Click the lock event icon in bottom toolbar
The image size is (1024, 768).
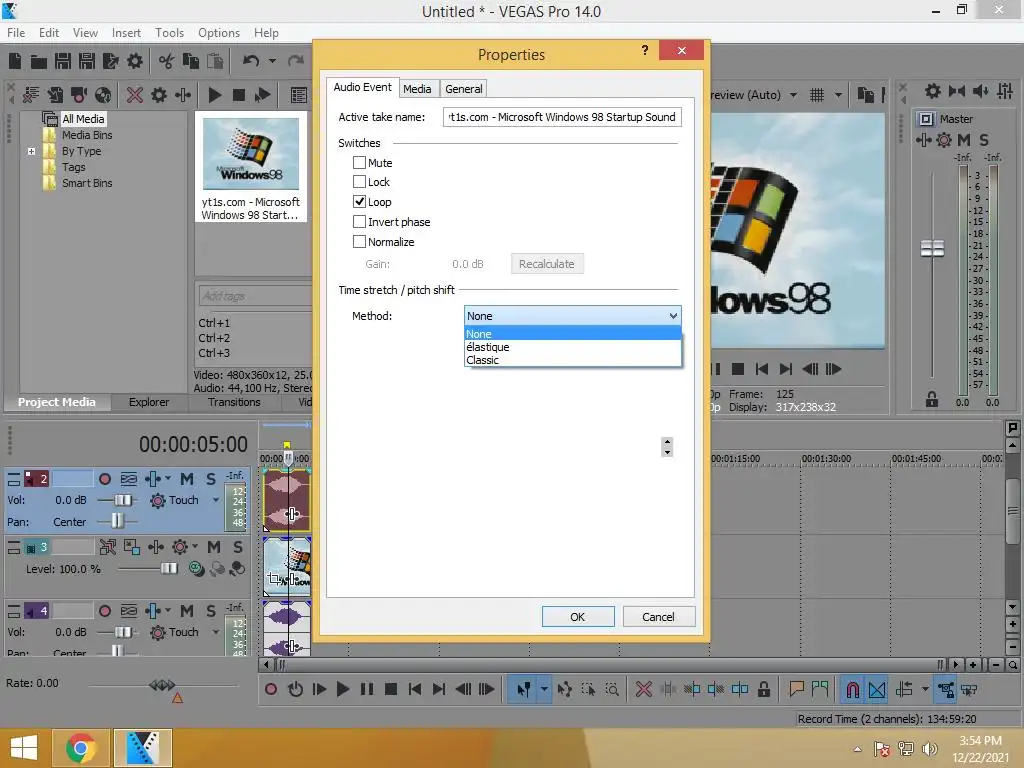763,689
